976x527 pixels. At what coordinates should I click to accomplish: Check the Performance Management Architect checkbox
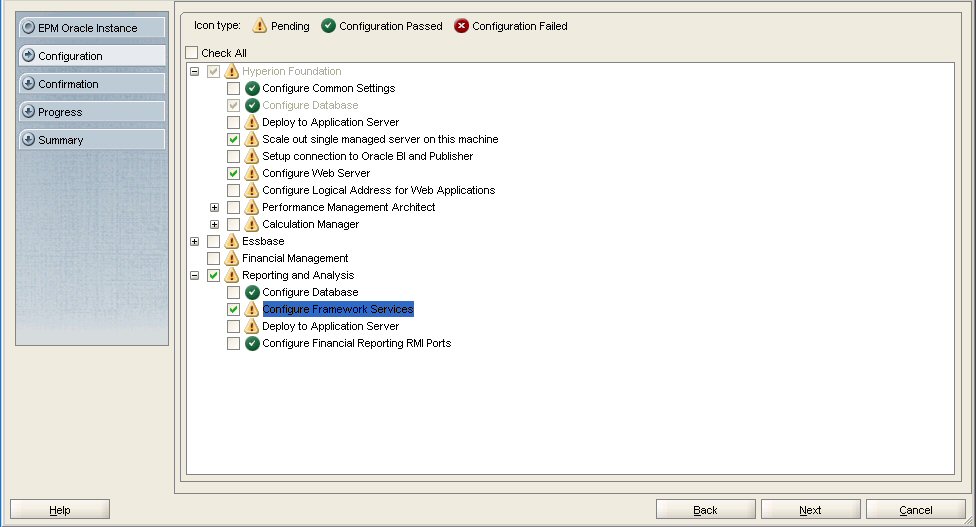(233, 207)
